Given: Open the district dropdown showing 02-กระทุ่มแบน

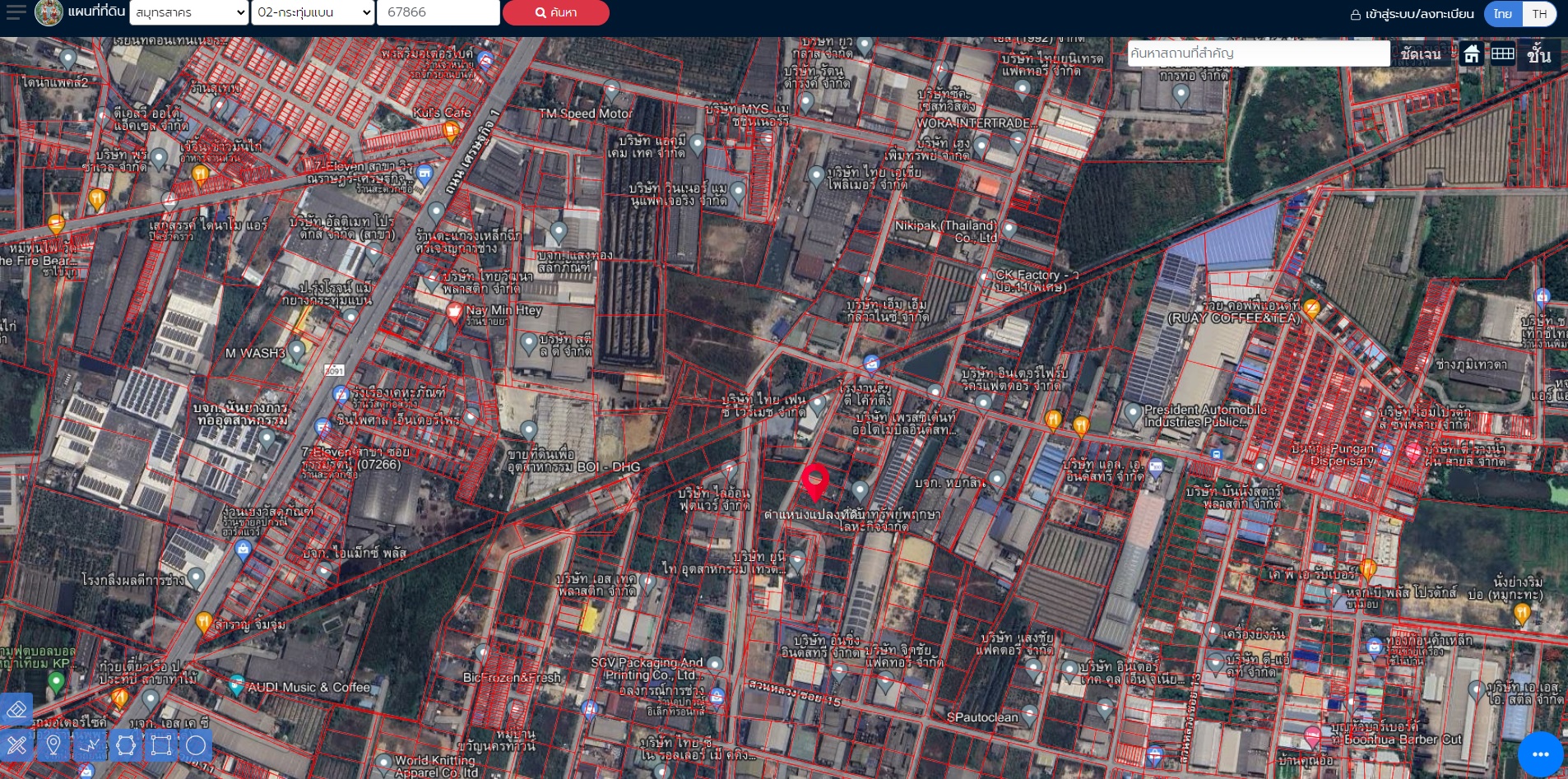Looking at the screenshot, I should coord(313,12).
